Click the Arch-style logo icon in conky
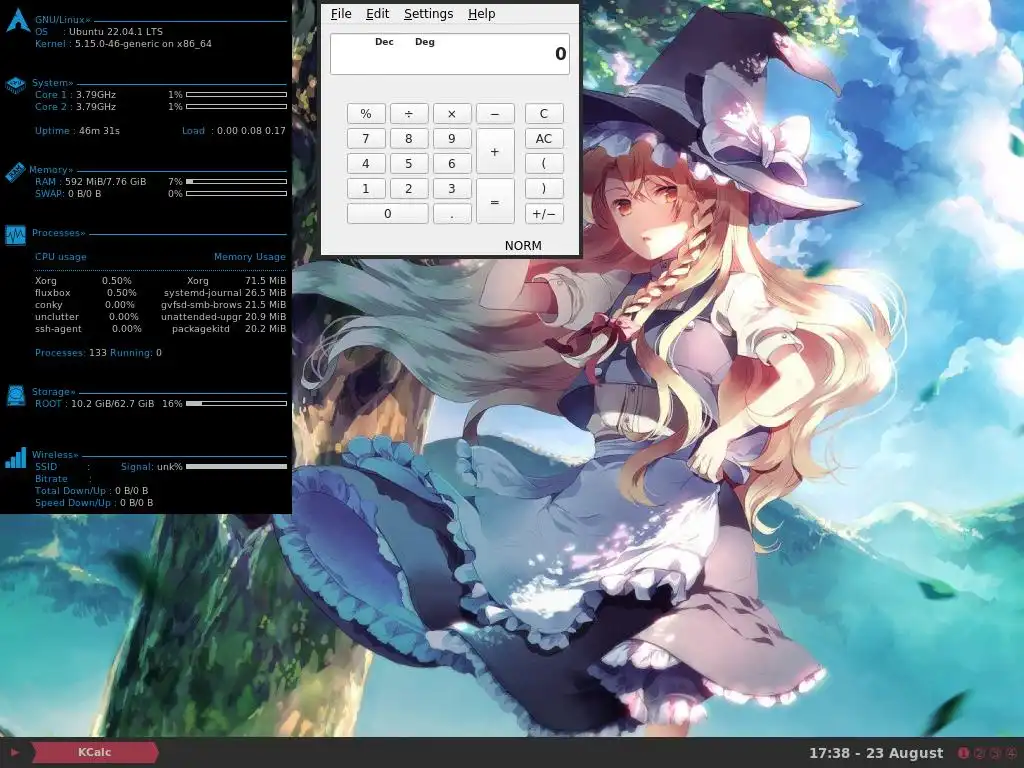The width and height of the screenshot is (1024, 768). 18,20
